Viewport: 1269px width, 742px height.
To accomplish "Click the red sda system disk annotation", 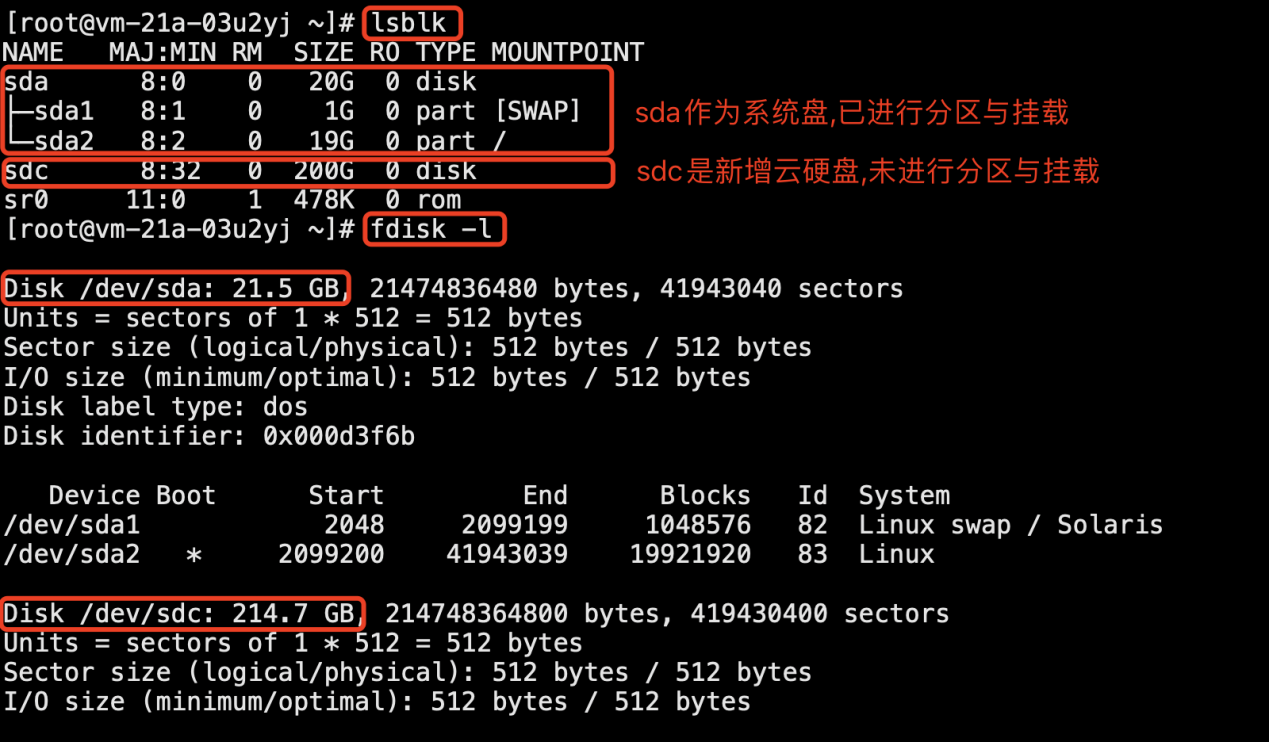I will tap(852, 112).
